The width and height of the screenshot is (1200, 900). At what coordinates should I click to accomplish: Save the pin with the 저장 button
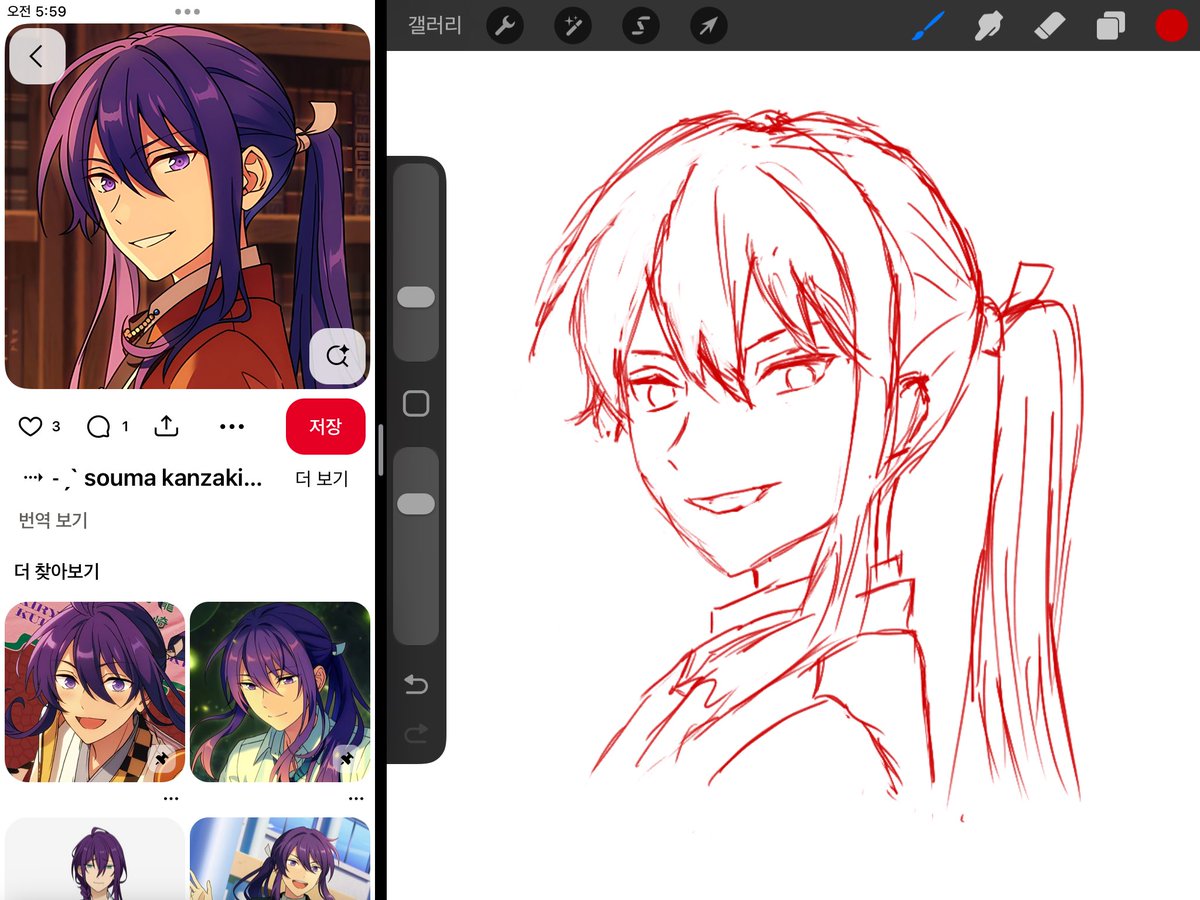coord(325,427)
